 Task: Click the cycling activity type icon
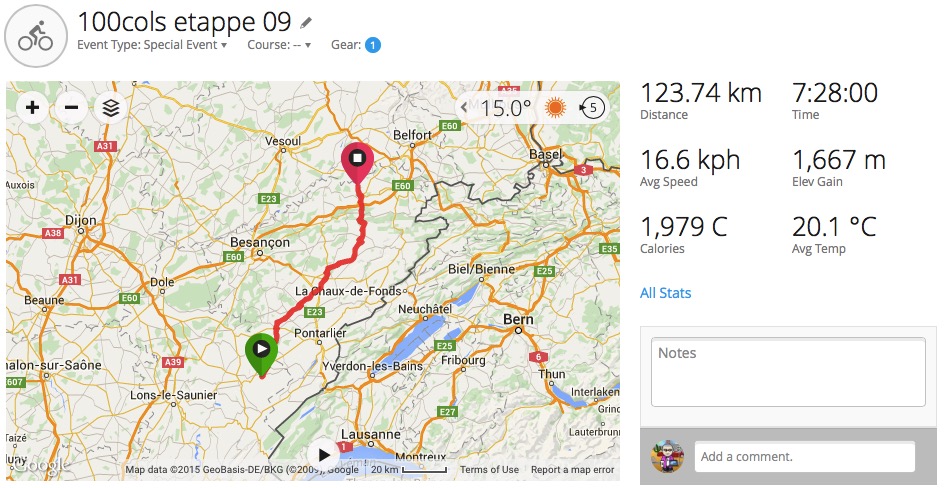pos(36,36)
